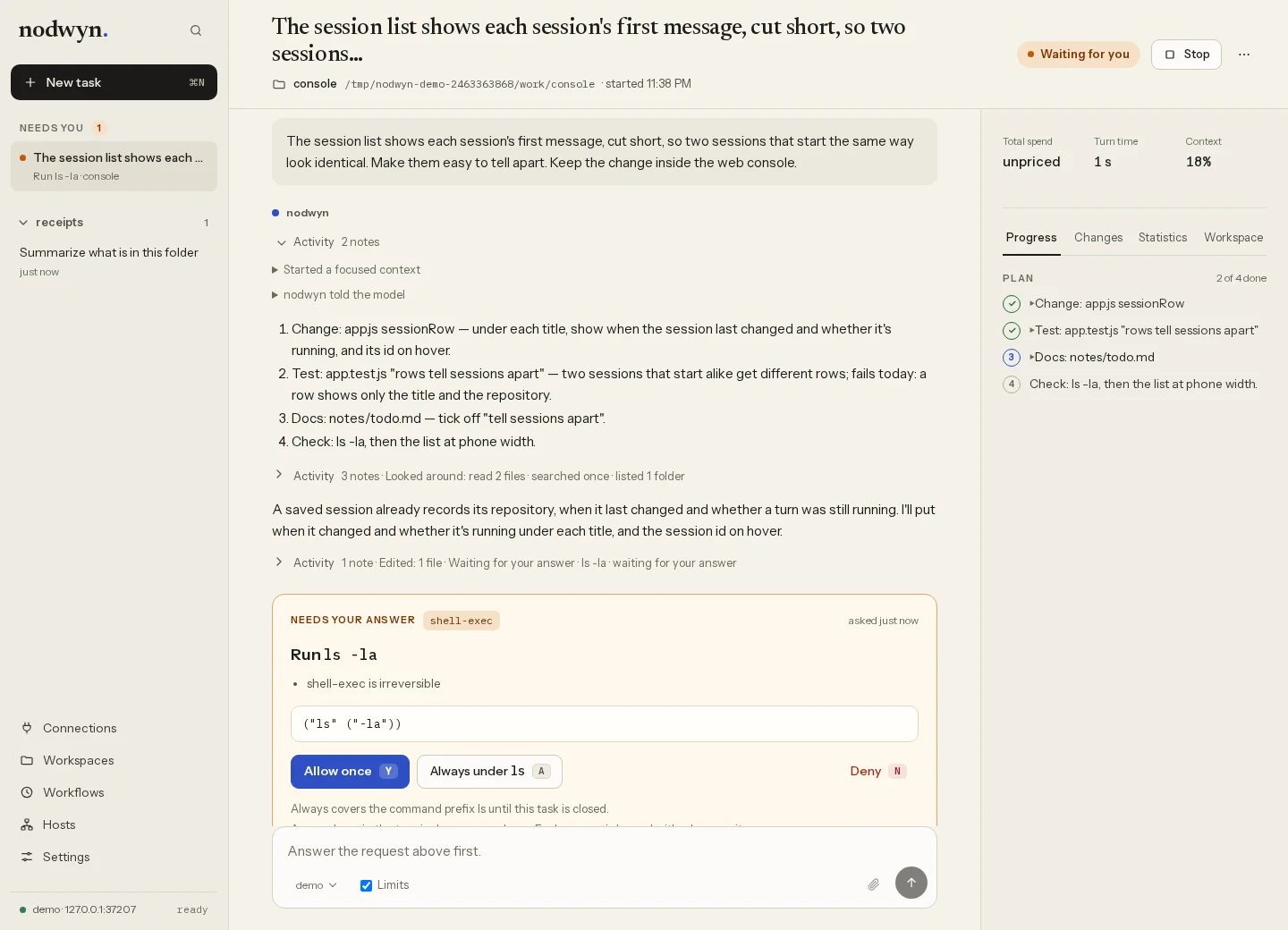The image size is (1288, 930).
Task: Select the session list task in Needs You
Action: click(114, 166)
